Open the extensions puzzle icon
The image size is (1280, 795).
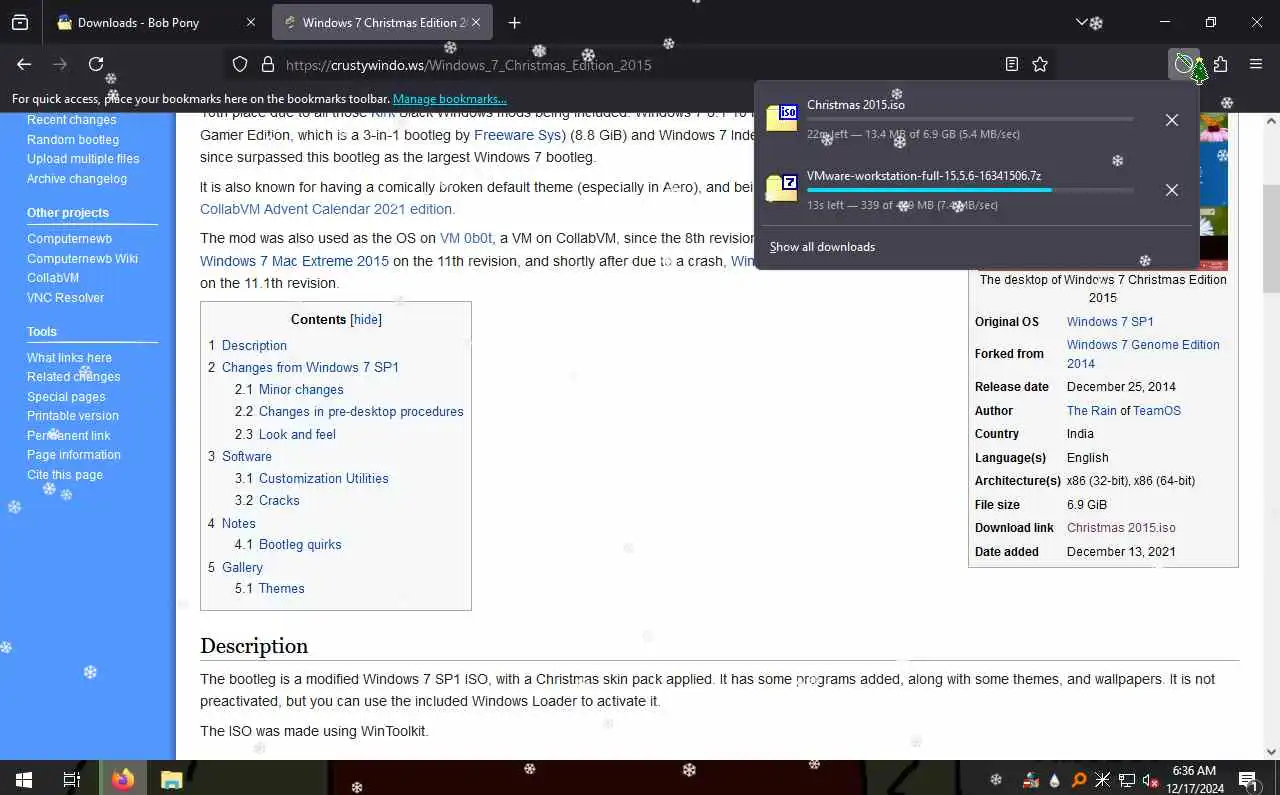[1220, 64]
